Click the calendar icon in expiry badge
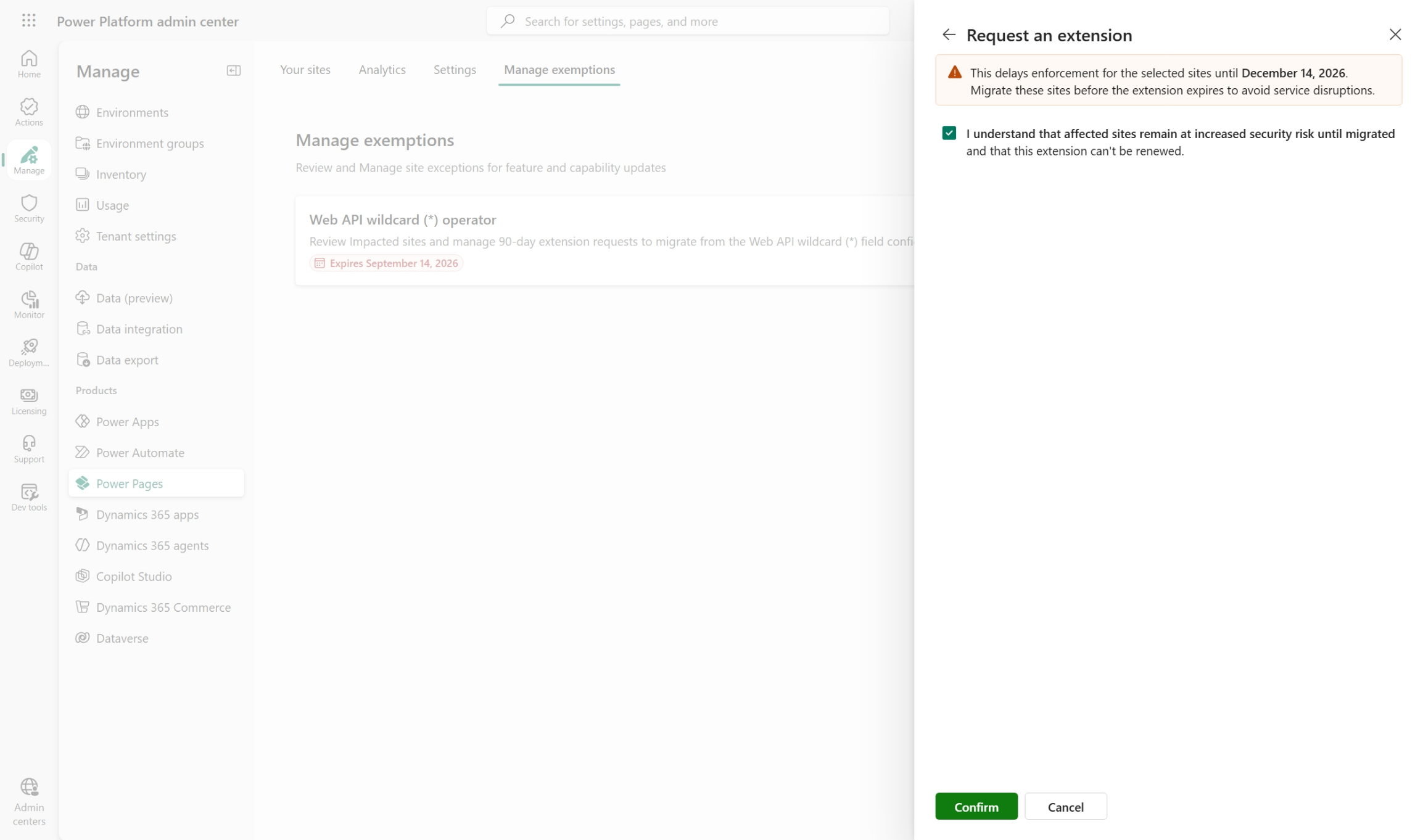Screen dimensions: 1423x840 [320, 263]
